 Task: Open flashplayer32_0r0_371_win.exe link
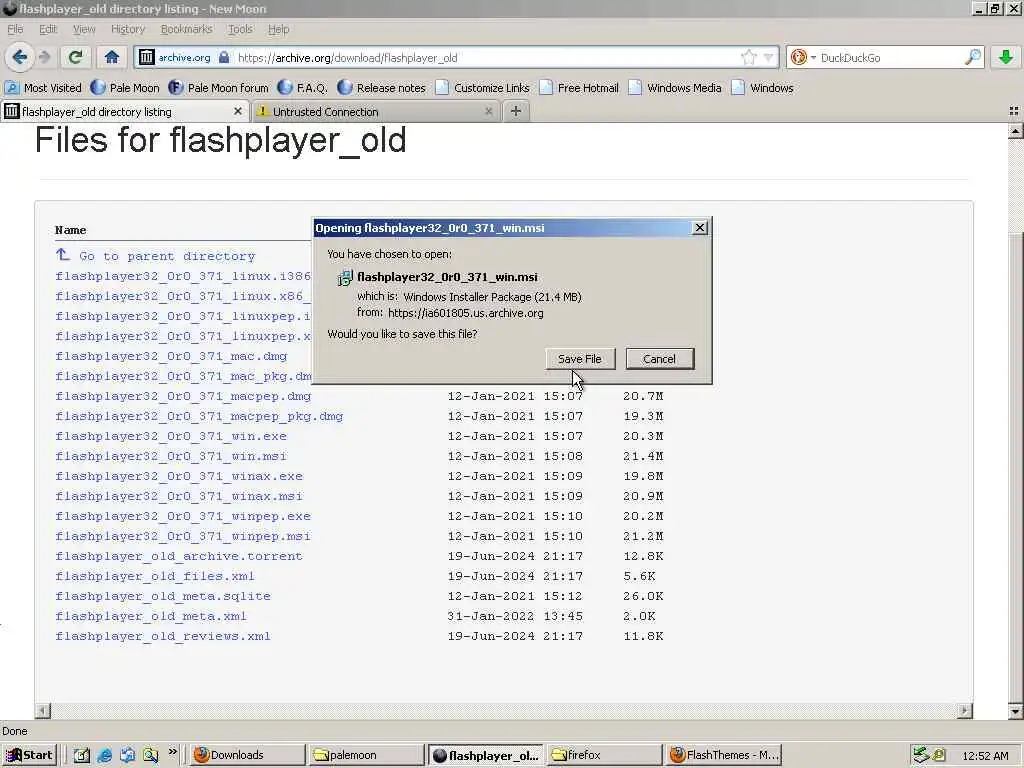click(x=171, y=436)
